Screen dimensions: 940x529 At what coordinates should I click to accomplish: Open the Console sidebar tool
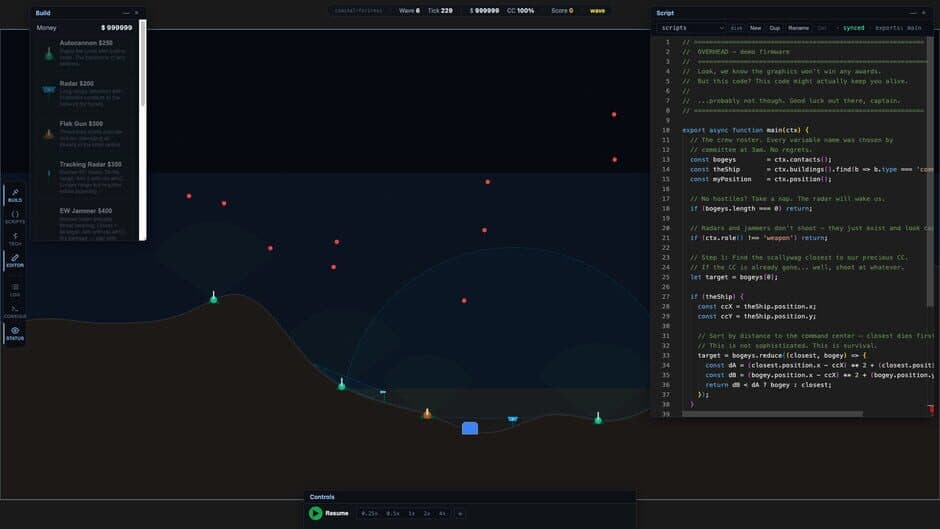15,312
